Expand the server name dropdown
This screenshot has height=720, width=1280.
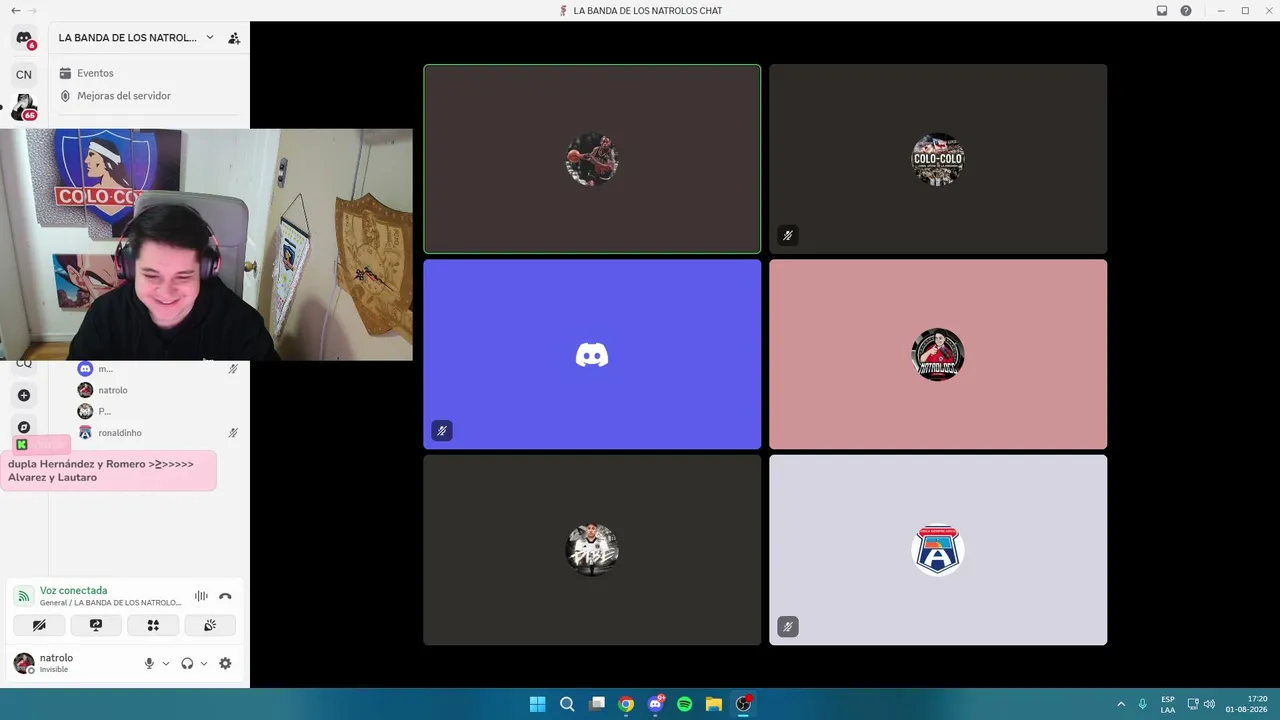click(x=210, y=38)
